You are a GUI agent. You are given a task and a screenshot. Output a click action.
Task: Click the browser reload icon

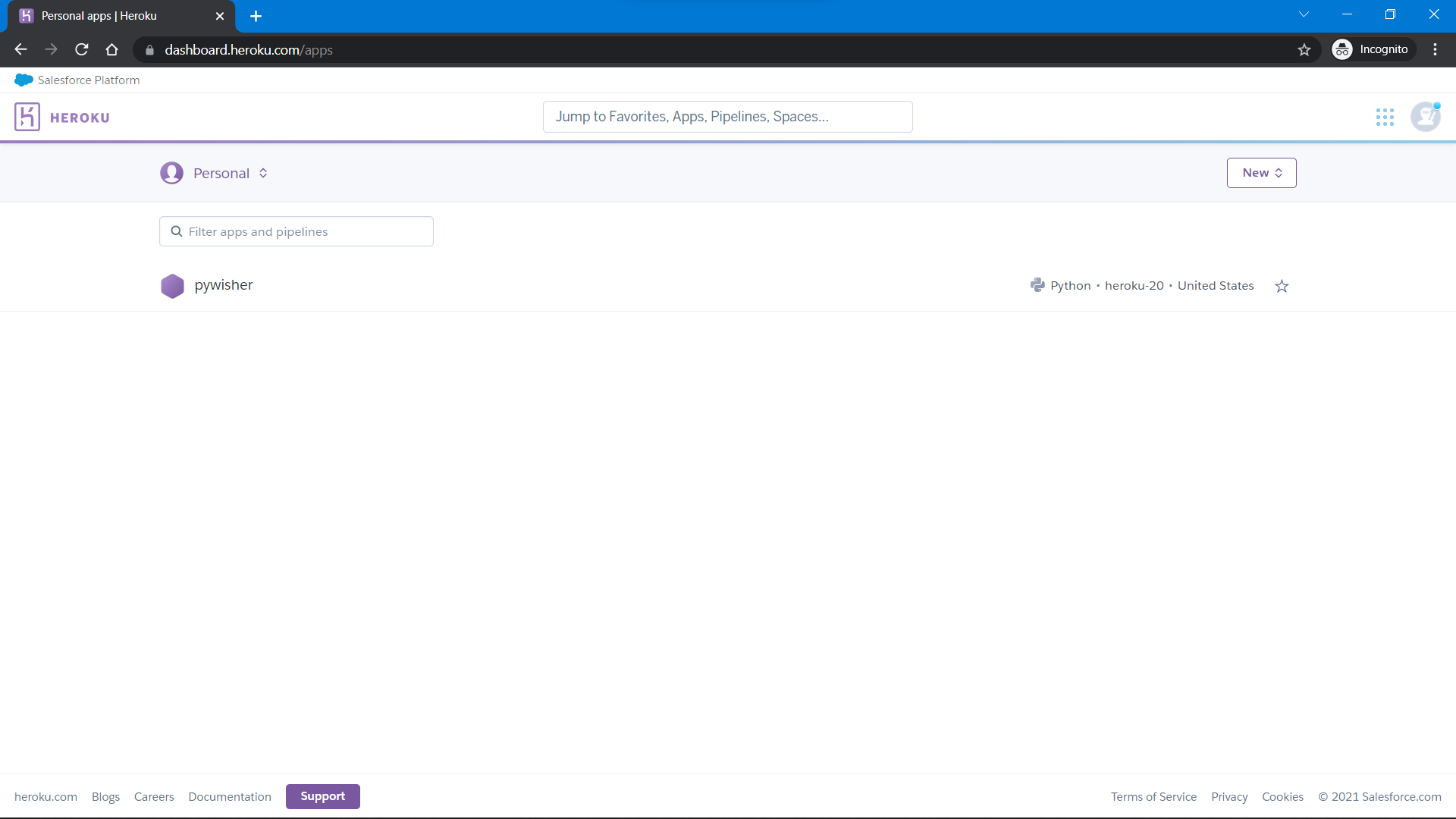(82, 50)
